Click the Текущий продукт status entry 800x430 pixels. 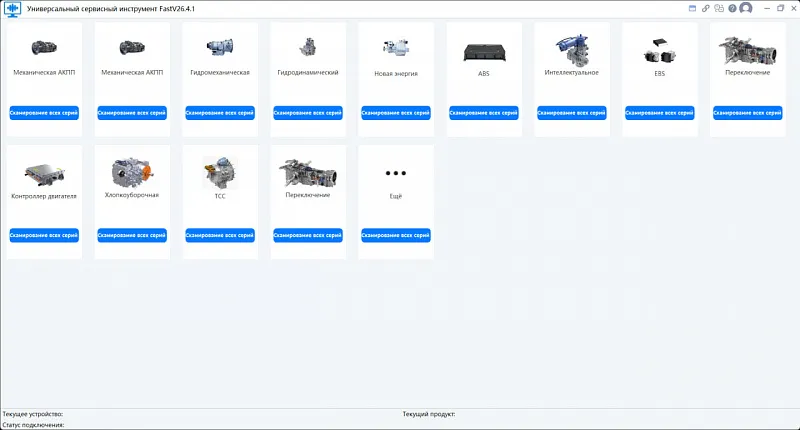[x=429, y=414]
